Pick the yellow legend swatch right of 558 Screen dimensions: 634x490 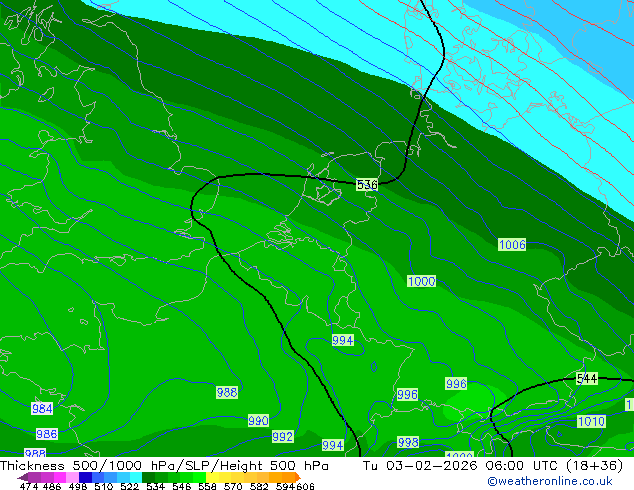tap(212, 477)
